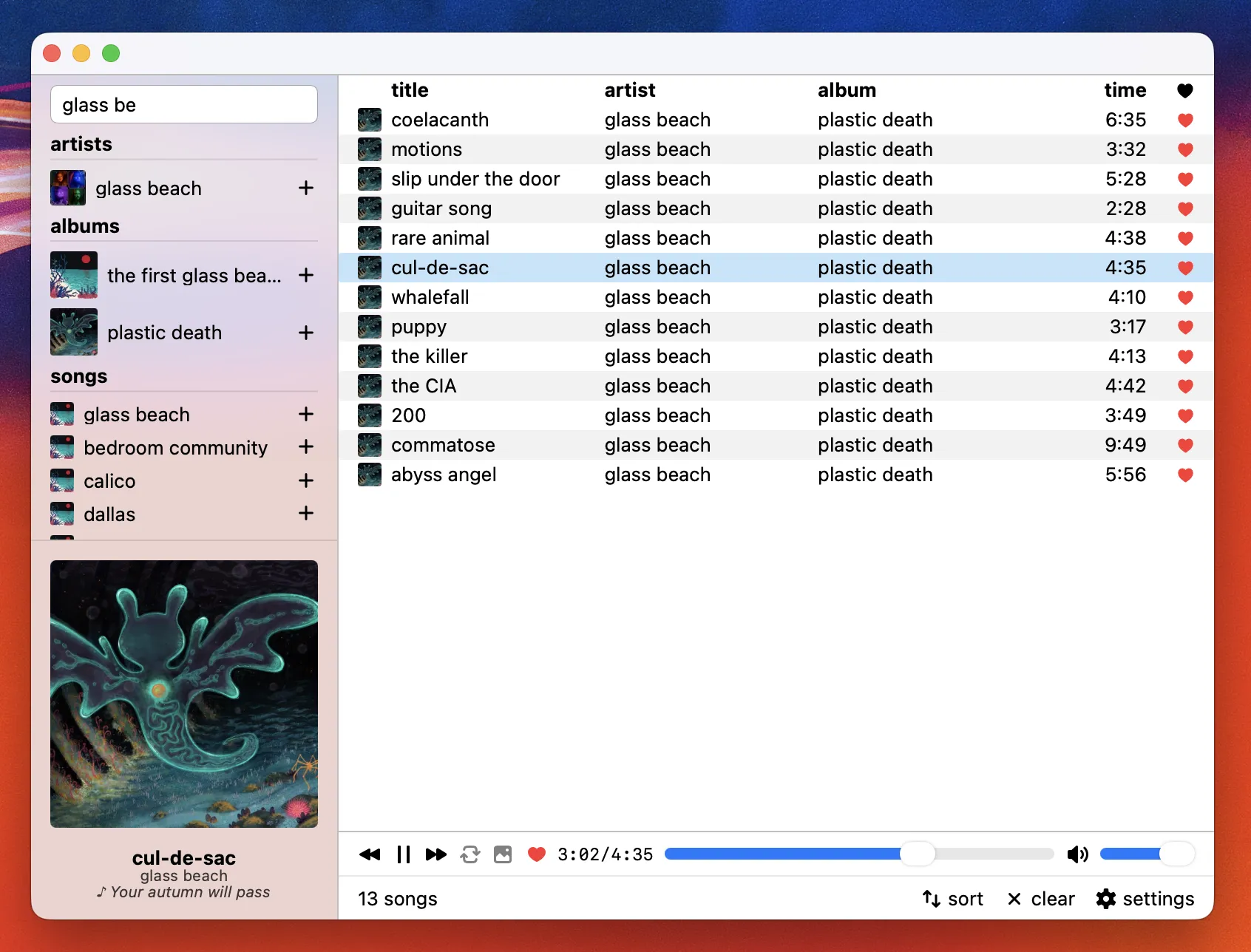Add song 'glass beach' to queue
The height and width of the screenshot is (952, 1251).
(x=306, y=414)
